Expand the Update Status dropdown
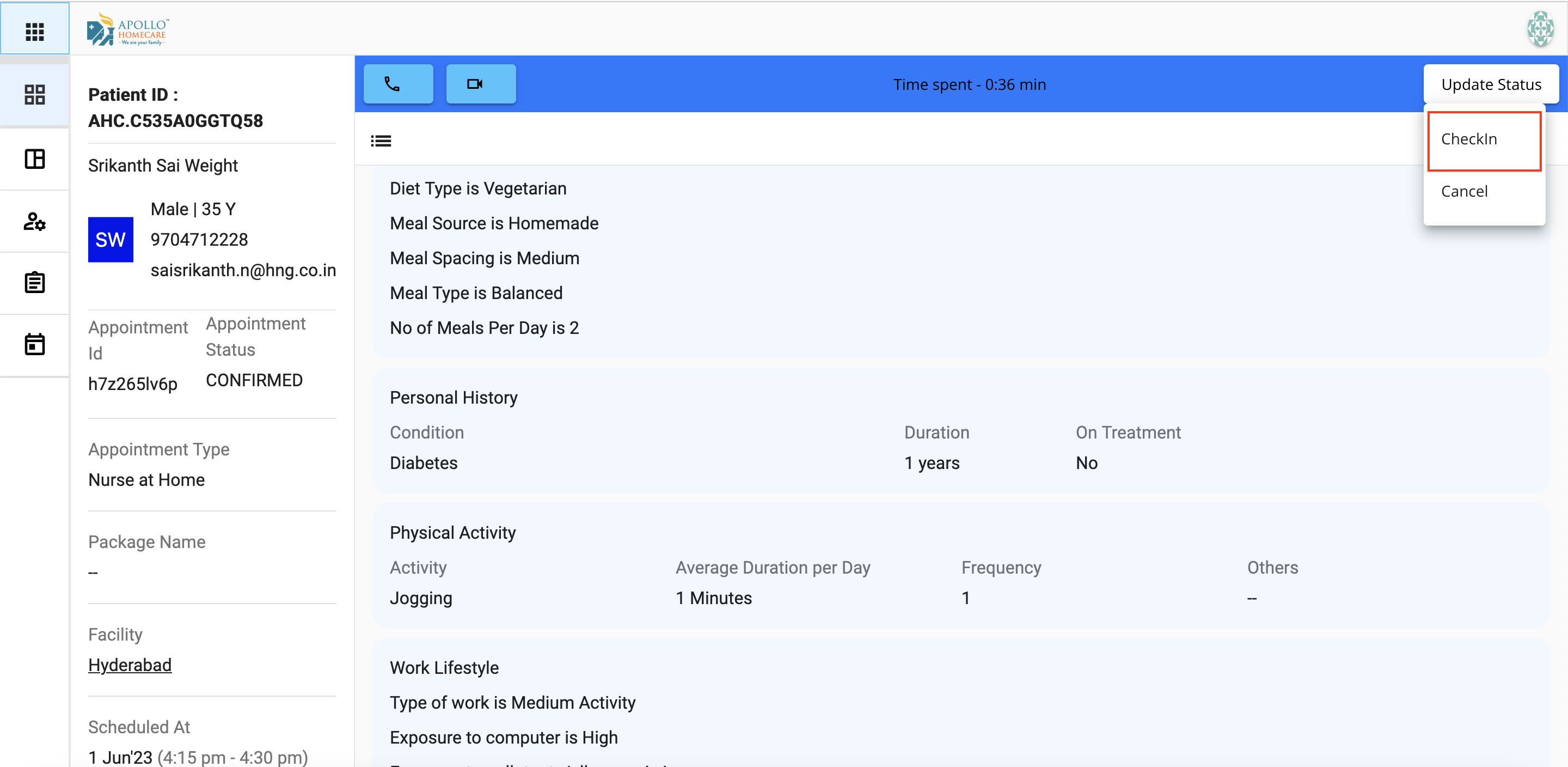1568x767 pixels. [x=1490, y=84]
